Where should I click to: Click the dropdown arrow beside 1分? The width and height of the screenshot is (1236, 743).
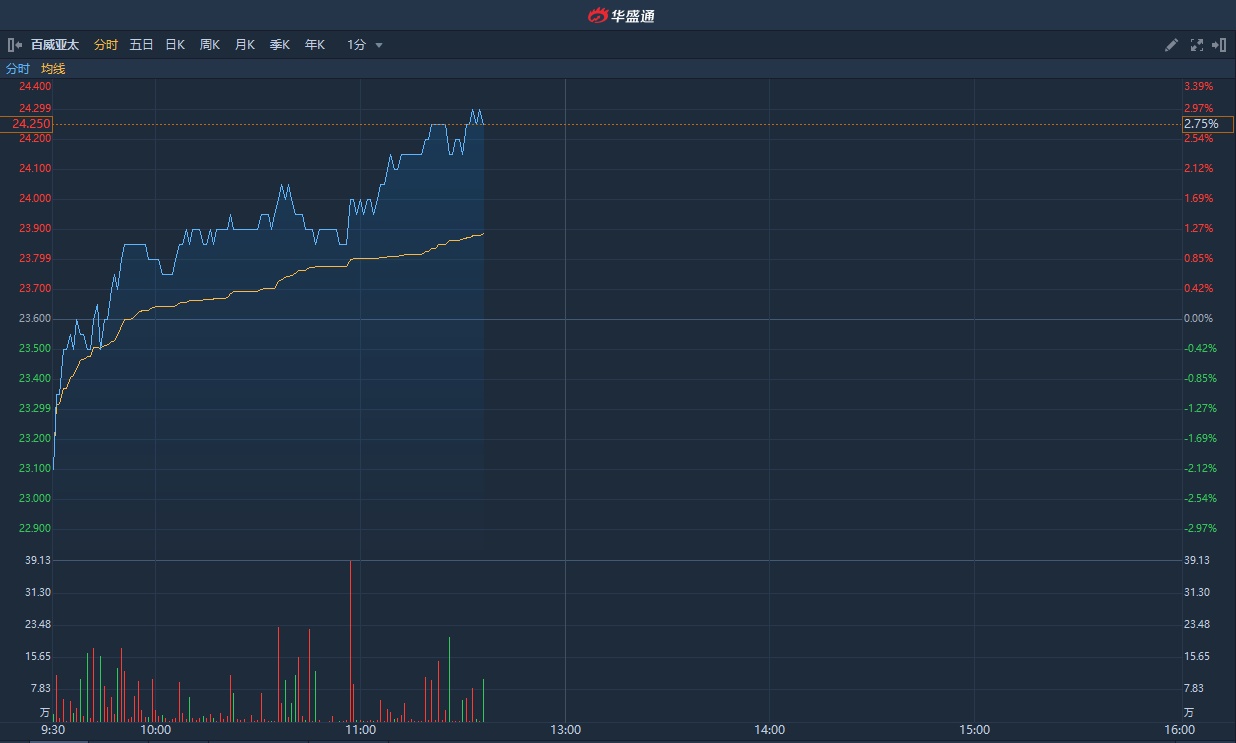click(379, 45)
